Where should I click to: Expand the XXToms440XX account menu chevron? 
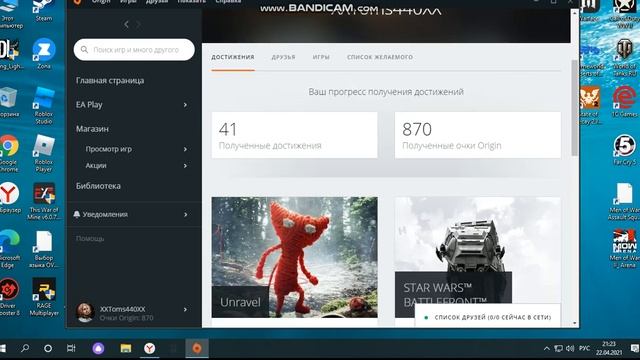click(x=185, y=309)
